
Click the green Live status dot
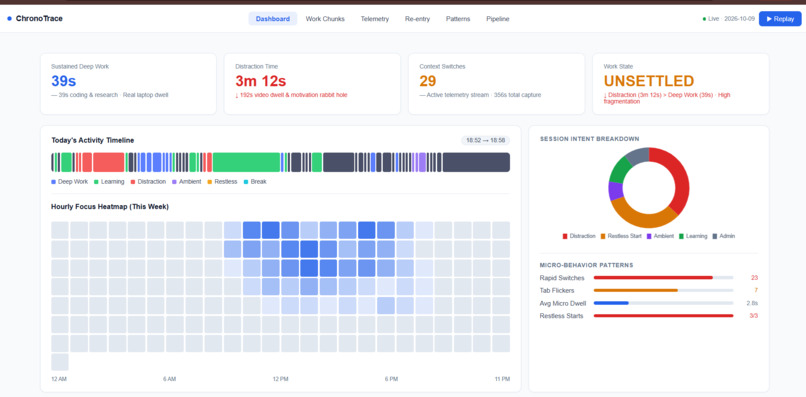tap(704, 19)
